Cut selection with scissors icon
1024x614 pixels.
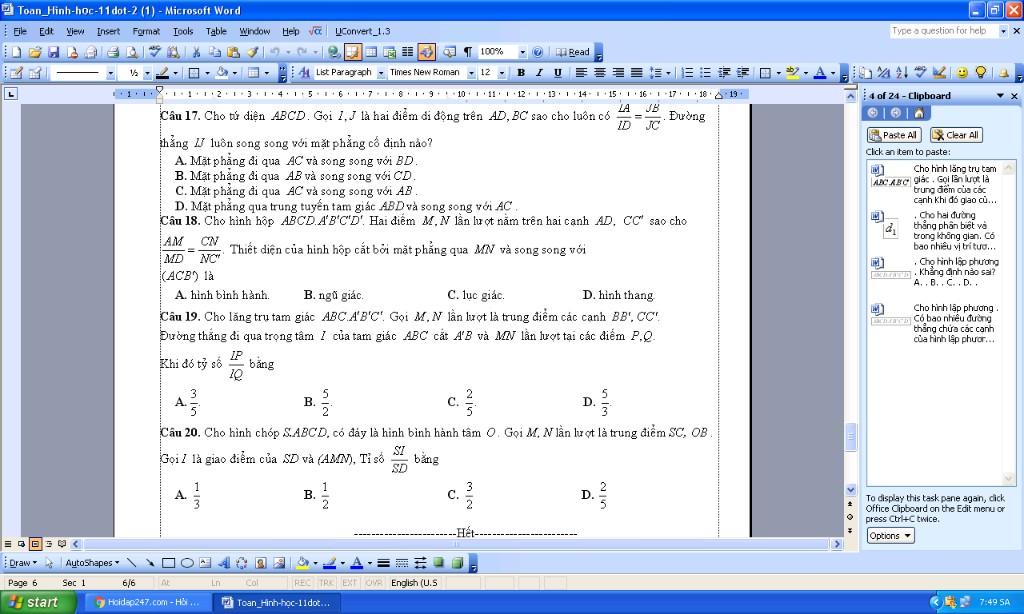(196, 52)
